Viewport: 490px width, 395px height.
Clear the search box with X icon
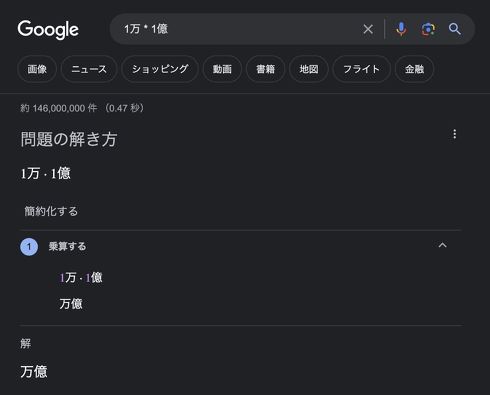click(x=368, y=29)
